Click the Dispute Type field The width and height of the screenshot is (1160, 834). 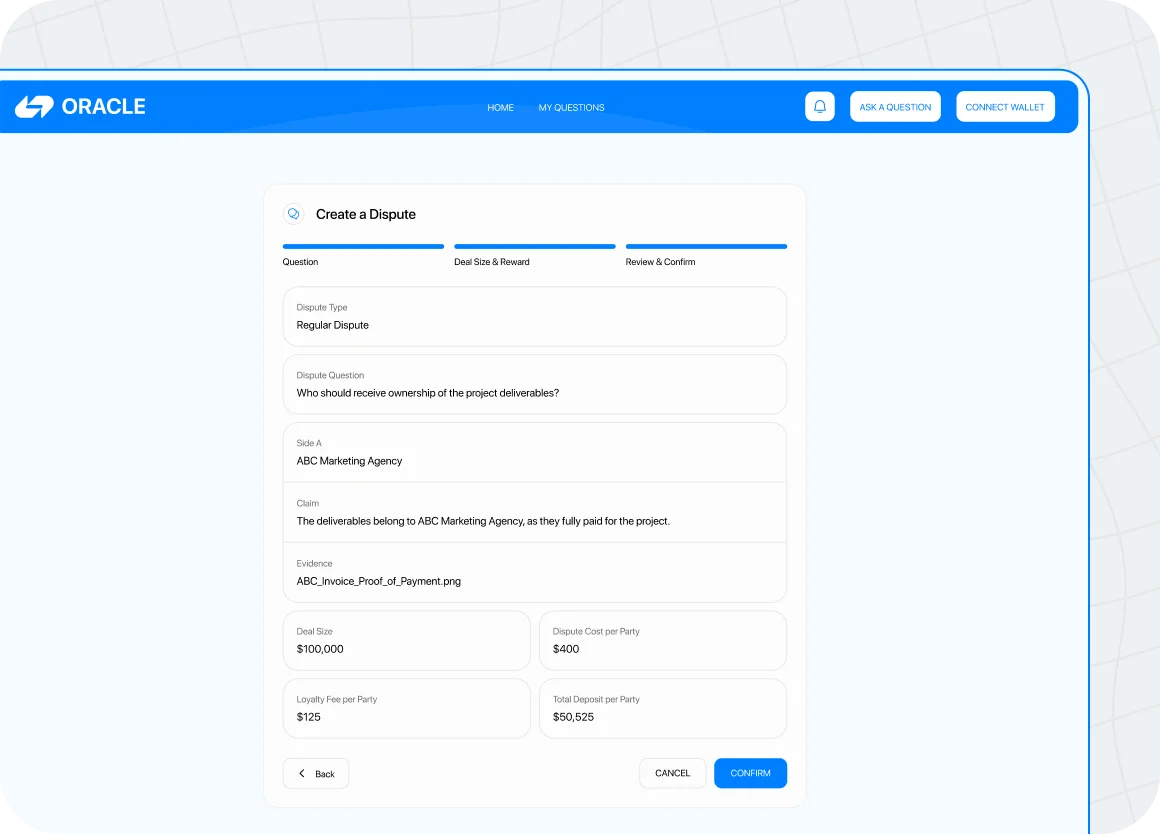click(534, 317)
